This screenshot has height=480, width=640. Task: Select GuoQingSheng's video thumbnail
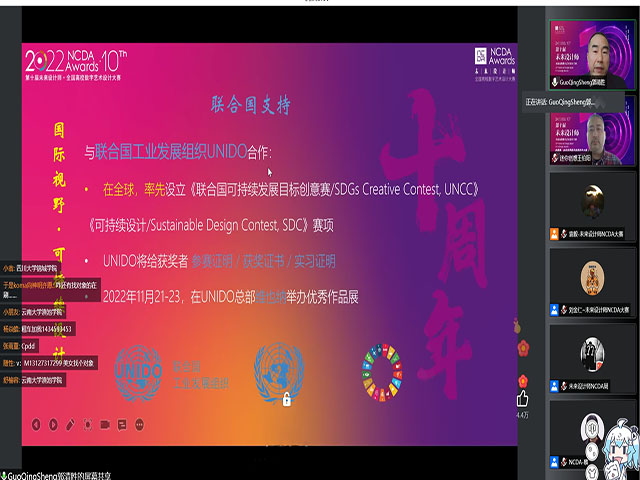click(x=592, y=54)
